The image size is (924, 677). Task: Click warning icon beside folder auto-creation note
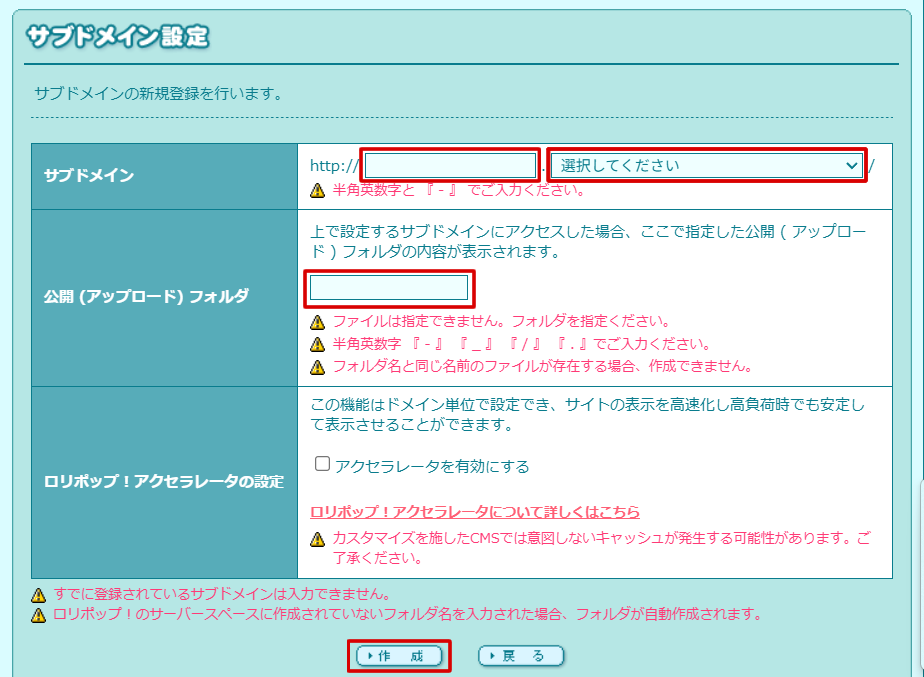click(x=38, y=614)
